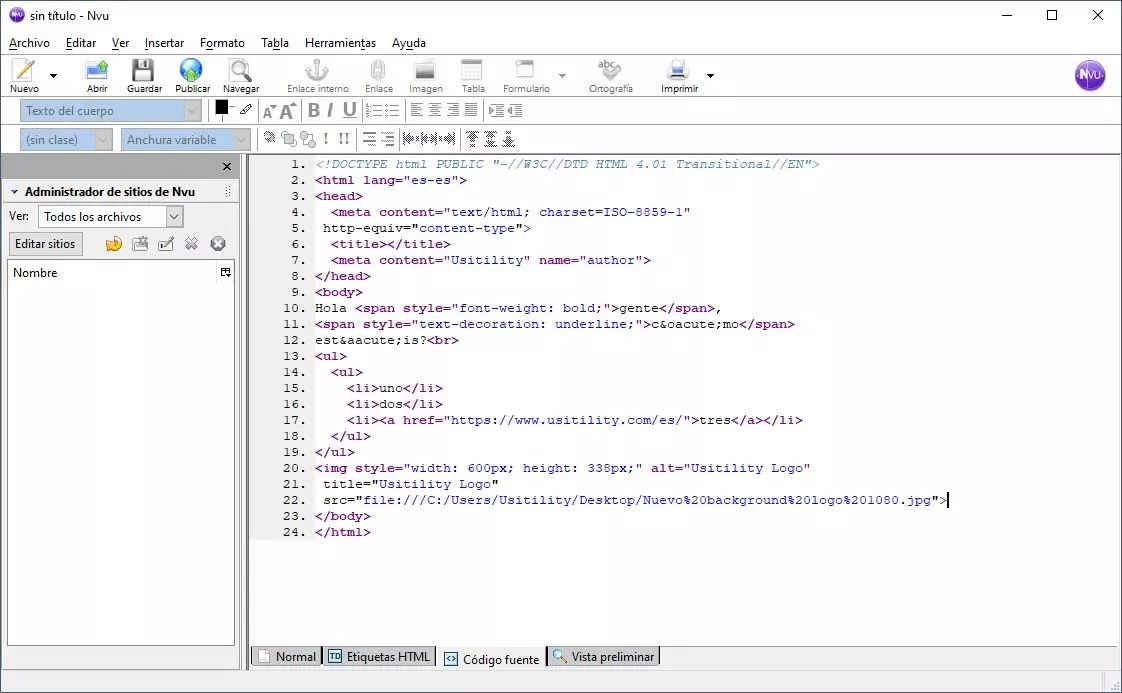Open the Herramientas menu
This screenshot has height=693, width=1122.
(x=340, y=43)
